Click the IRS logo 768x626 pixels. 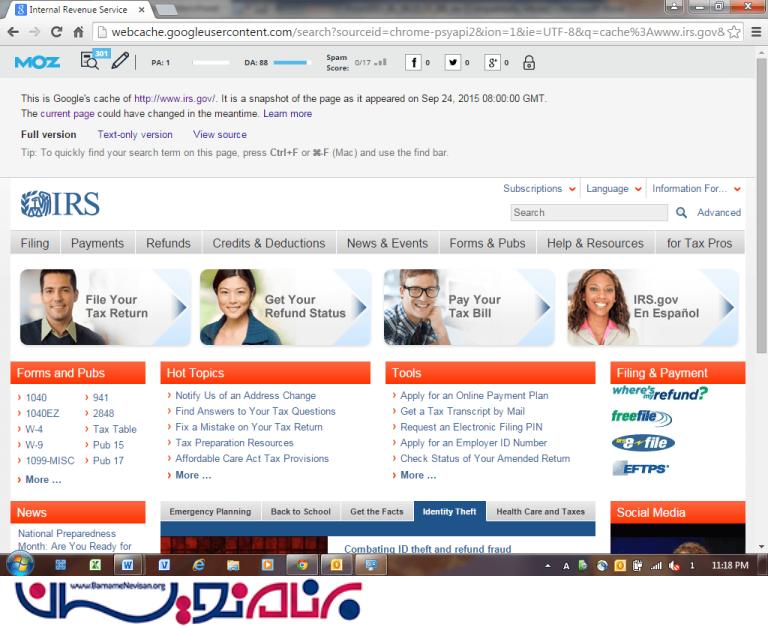coord(60,204)
